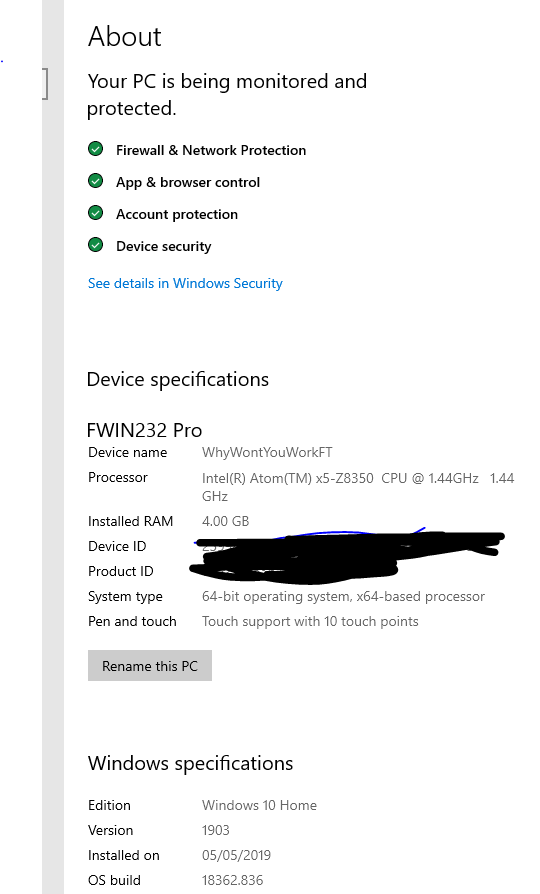540x894 pixels.
Task: Click the grey vertical scrollbar on left
Action: [53, 447]
